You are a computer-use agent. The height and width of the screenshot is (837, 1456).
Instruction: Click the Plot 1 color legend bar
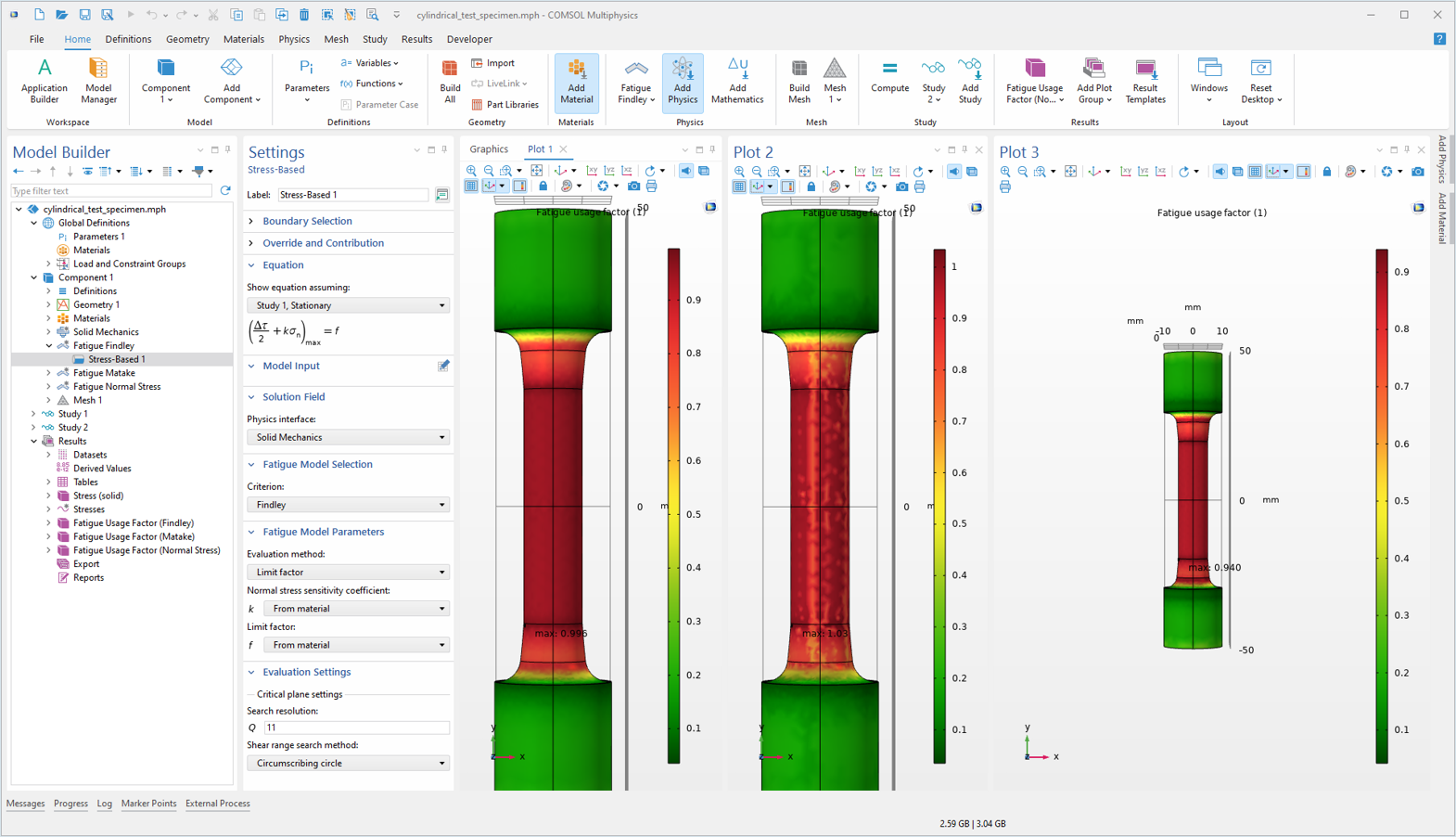pyautogui.click(x=674, y=506)
